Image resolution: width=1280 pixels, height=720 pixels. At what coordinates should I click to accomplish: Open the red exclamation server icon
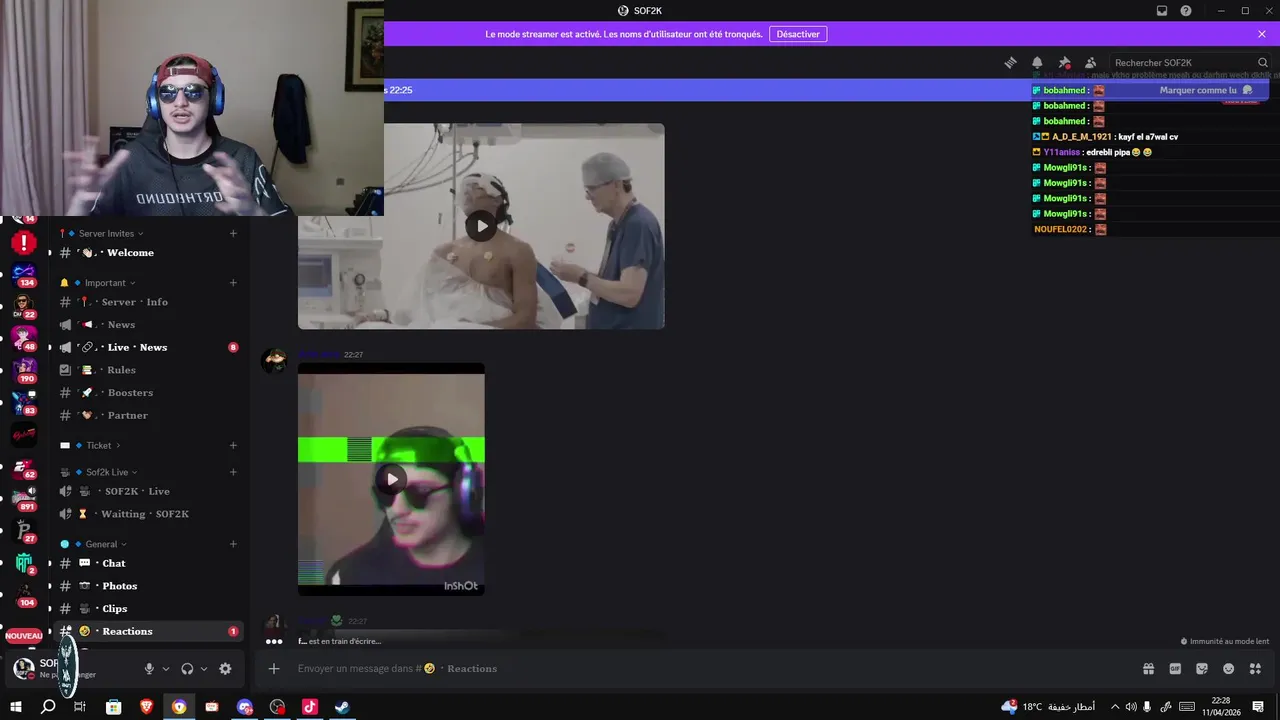[24, 242]
